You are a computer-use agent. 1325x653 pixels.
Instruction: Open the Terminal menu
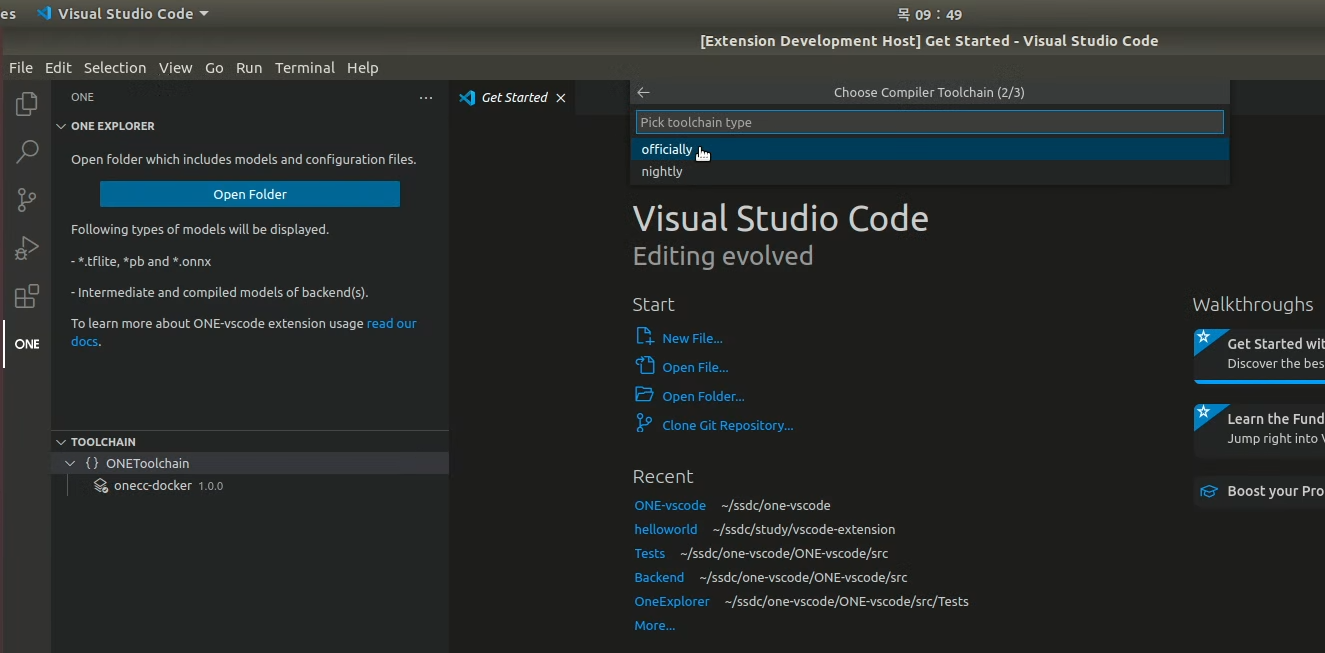(x=305, y=67)
